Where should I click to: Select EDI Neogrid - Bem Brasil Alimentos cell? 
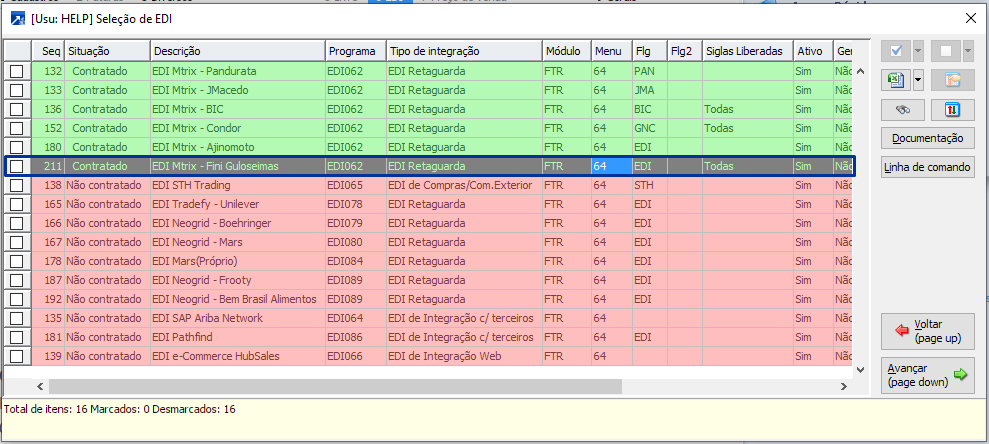click(238, 299)
